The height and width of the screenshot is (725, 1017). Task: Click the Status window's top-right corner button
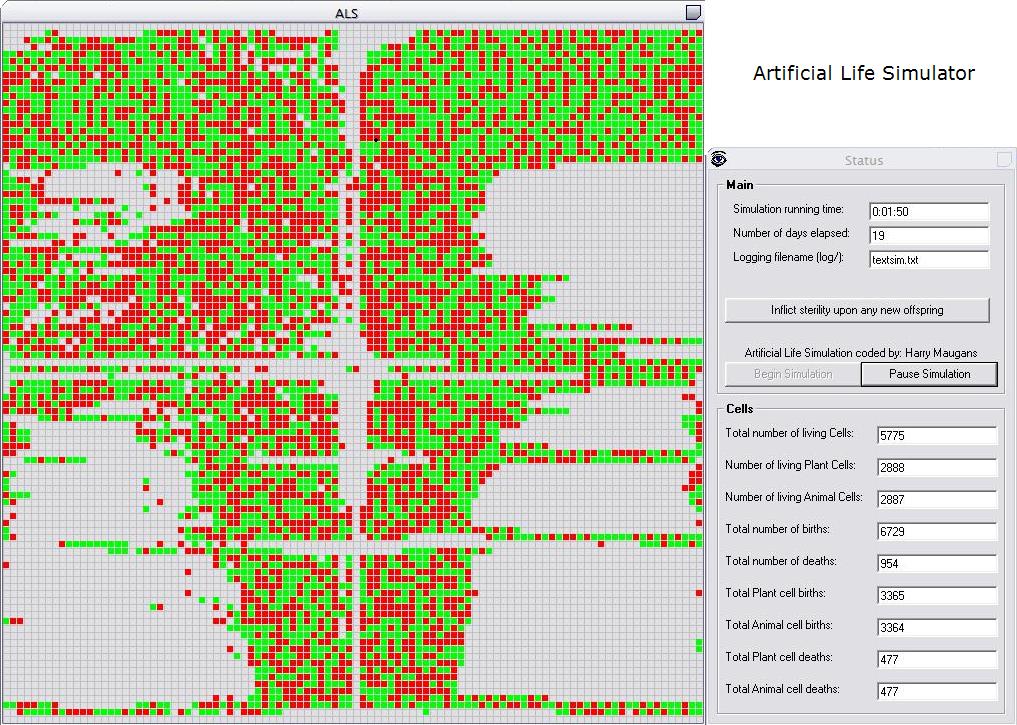coord(1004,159)
